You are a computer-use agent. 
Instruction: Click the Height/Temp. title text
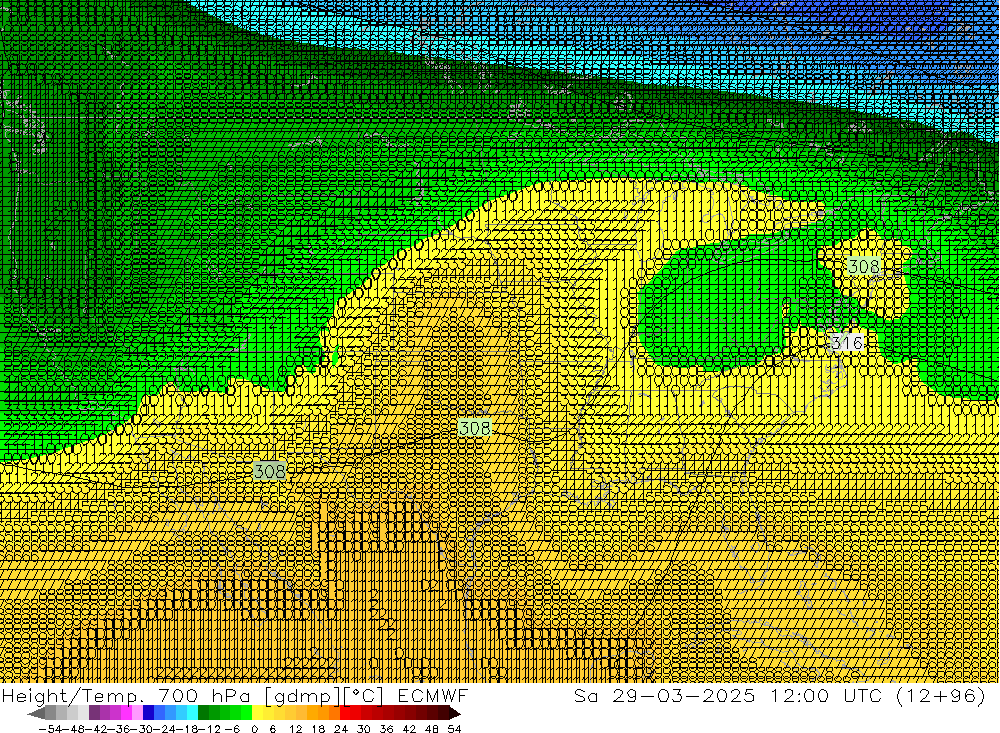72,696
